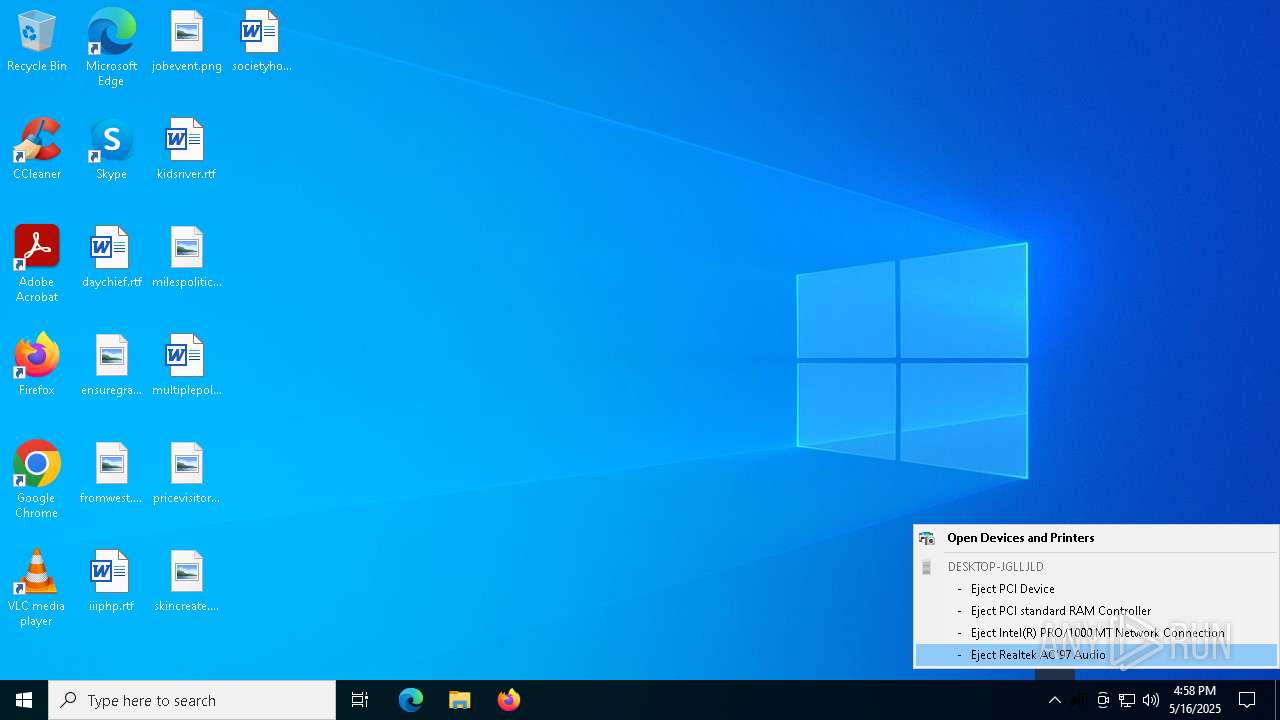
Task: Open the volume speaker tray icon
Action: pyautogui.click(x=1151, y=700)
